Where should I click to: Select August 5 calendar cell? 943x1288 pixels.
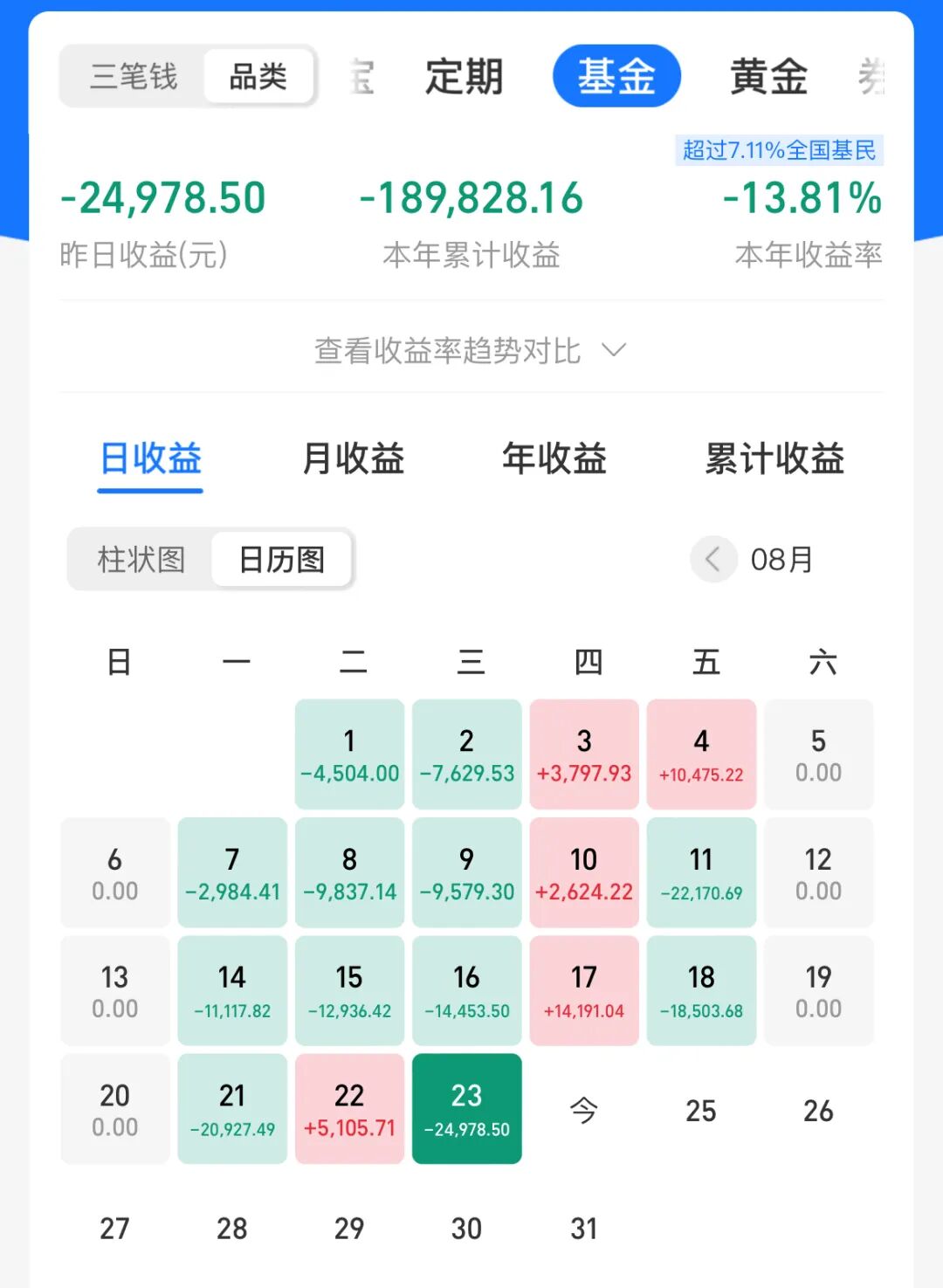point(819,754)
